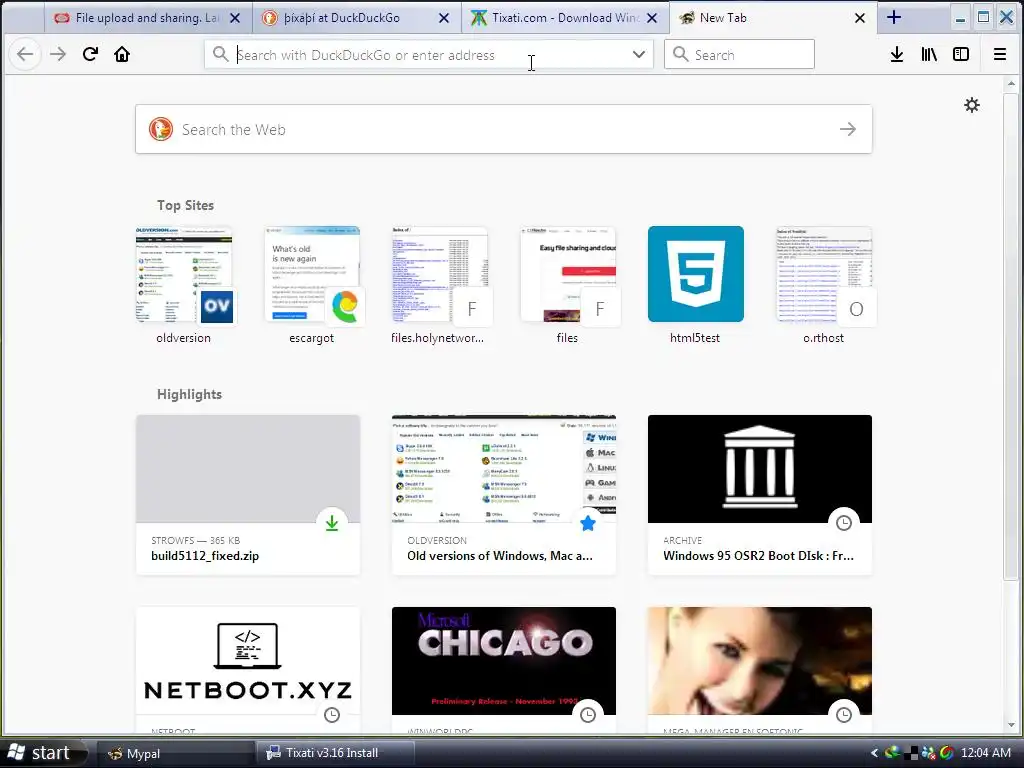Open the Windows start menu
The image size is (1024, 768).
(x=43, y=753)
